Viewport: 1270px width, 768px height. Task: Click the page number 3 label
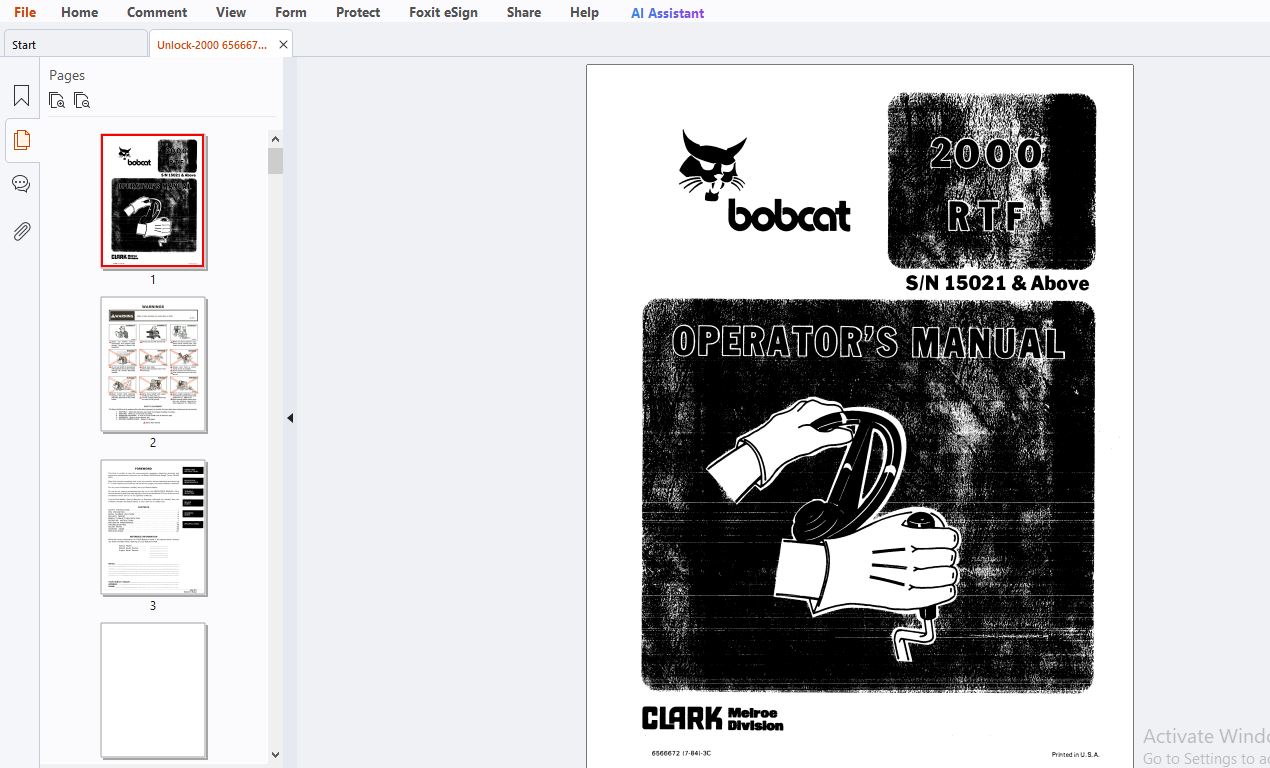click(153, 606)
